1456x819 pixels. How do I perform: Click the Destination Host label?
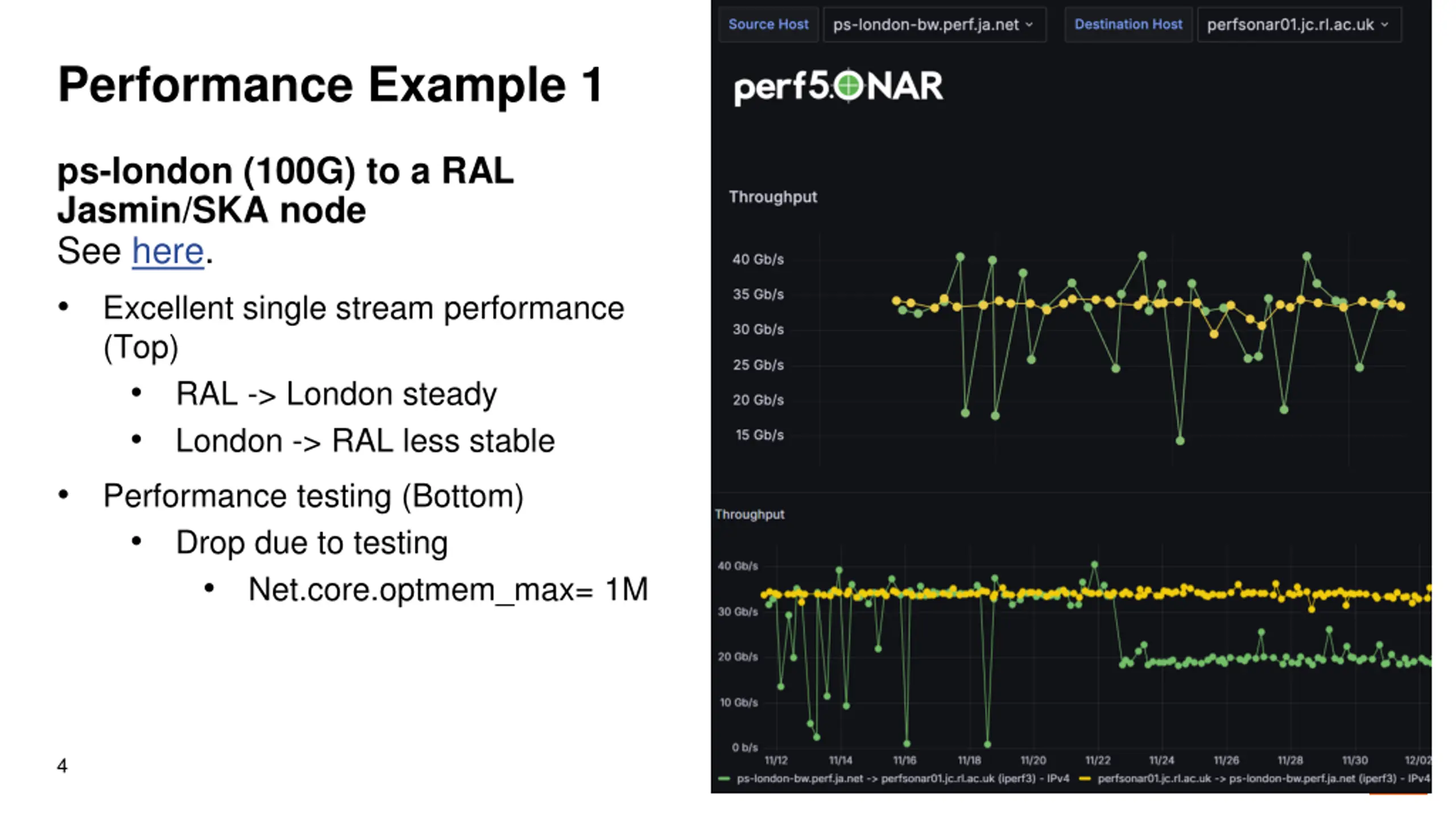(1128, 24)
